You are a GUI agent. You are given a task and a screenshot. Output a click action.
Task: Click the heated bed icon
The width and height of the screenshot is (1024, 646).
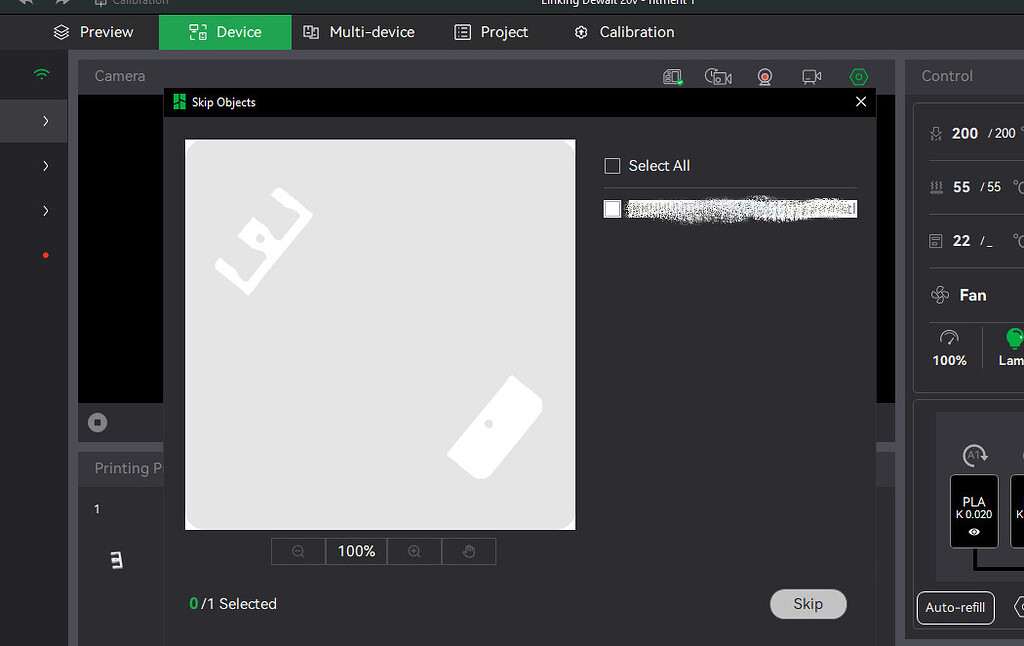tap(936, 187)
